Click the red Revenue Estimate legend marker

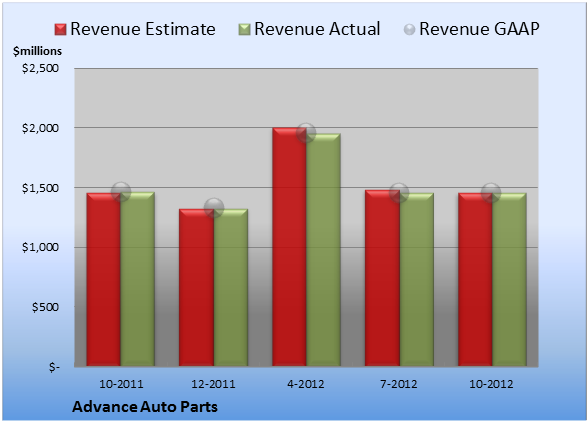point(60,29)
